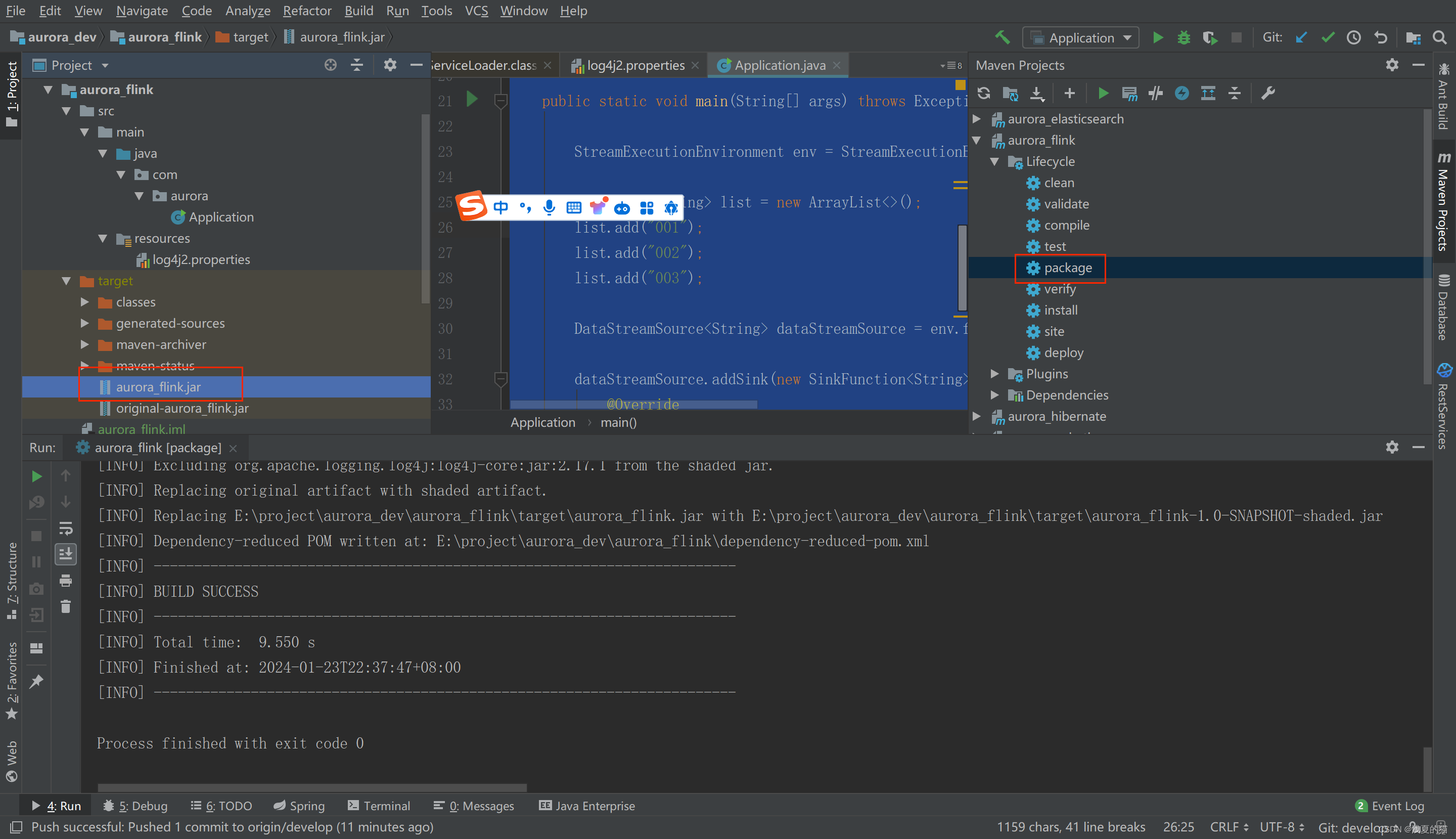This screenshot has width=1456, height=839.
Task: Expand Maven Plugins node
Action: 994,374
